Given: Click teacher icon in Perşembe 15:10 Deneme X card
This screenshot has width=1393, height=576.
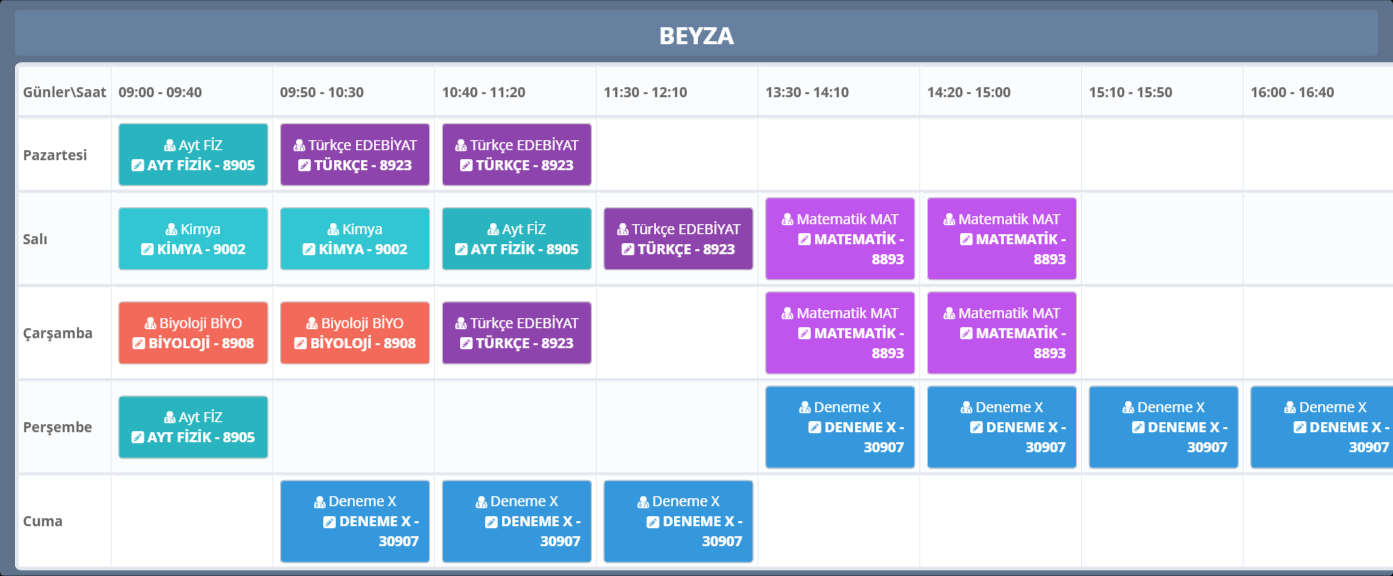Looking at the screenshot, I should point(1129,407).
